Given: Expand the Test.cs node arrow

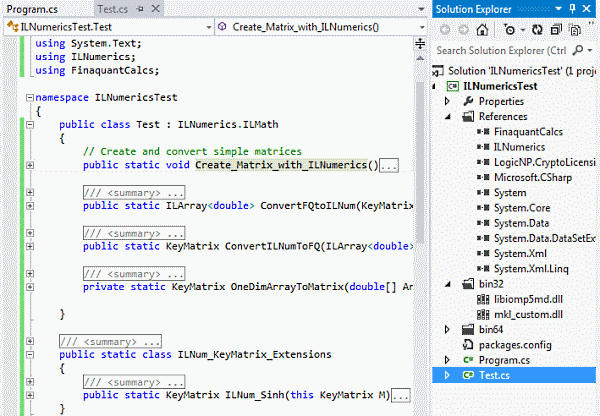Looking at the screenshot, I should point(447,375).
